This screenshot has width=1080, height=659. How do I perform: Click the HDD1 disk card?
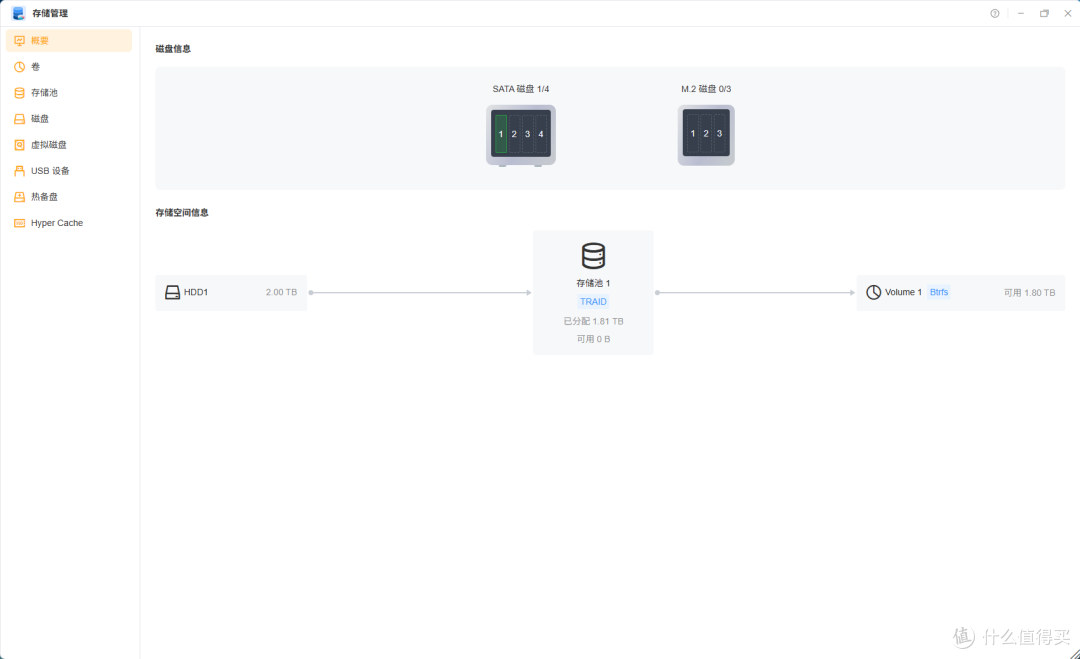231,293
